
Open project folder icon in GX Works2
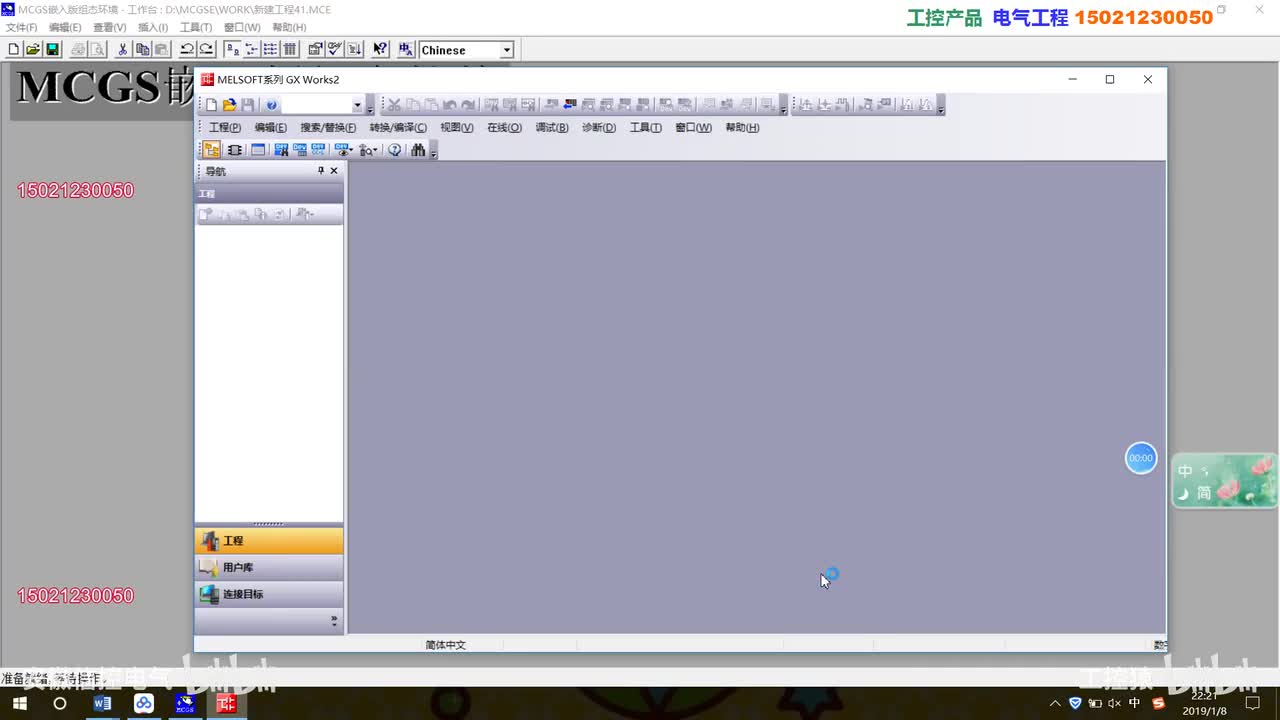[229, 105]
